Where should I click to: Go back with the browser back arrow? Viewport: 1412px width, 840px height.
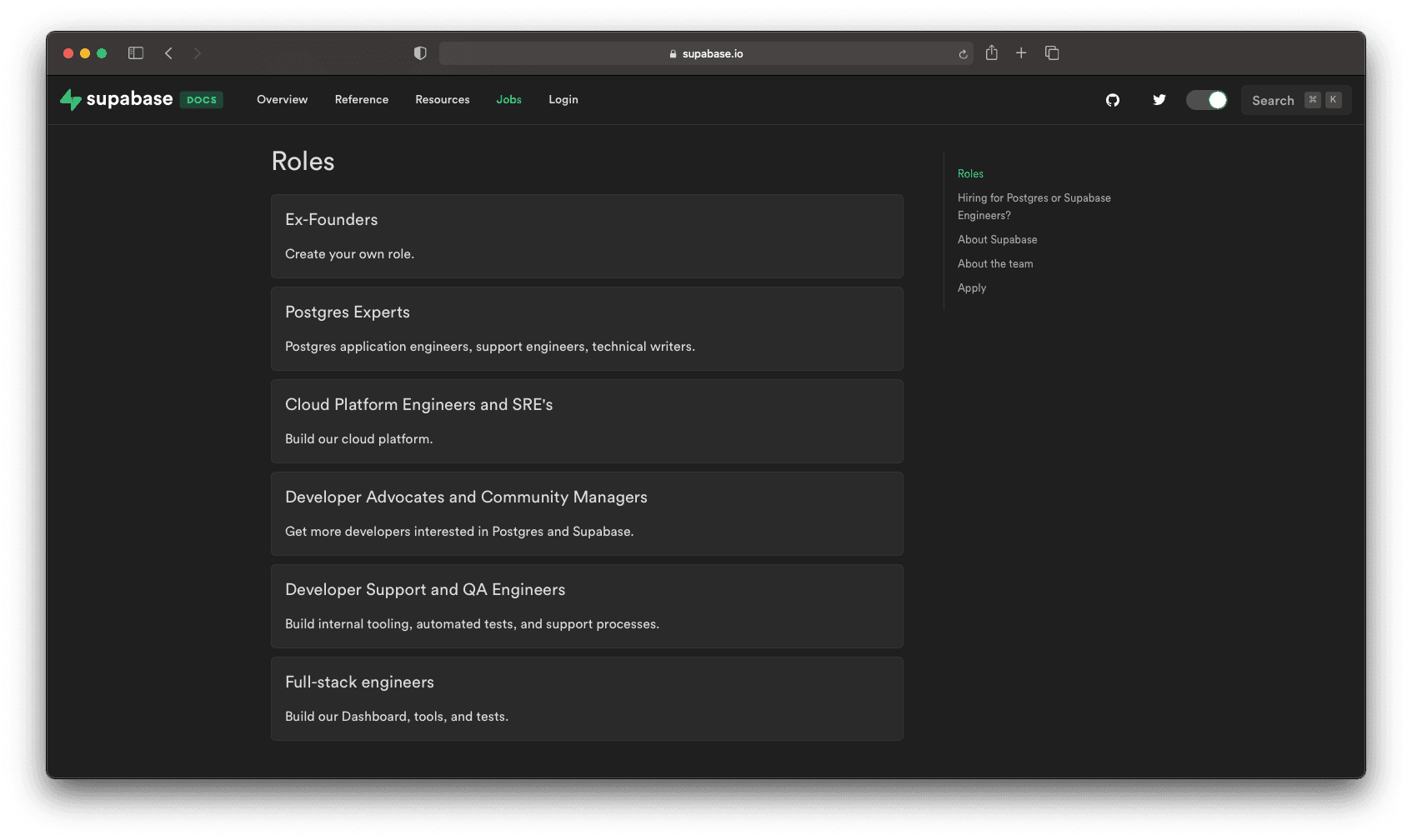coord(169,53)
